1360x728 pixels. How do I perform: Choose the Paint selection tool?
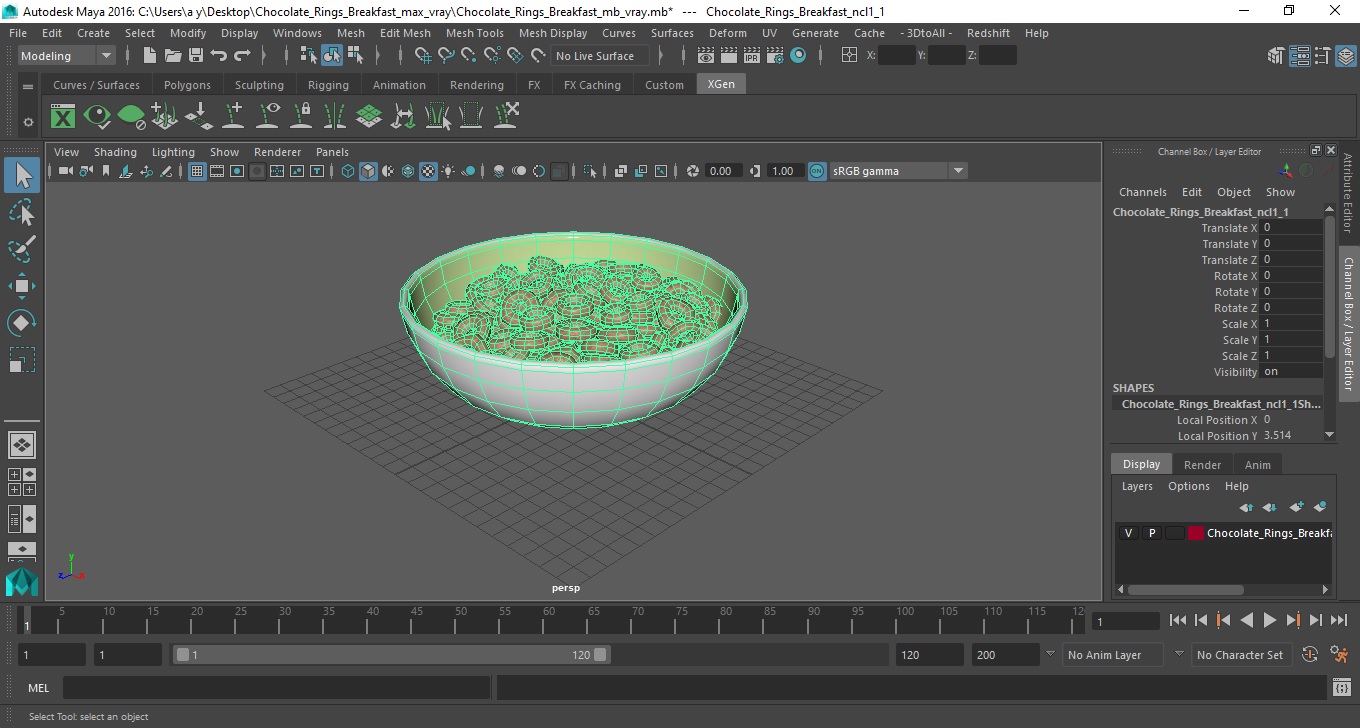(x=22, y=249)
